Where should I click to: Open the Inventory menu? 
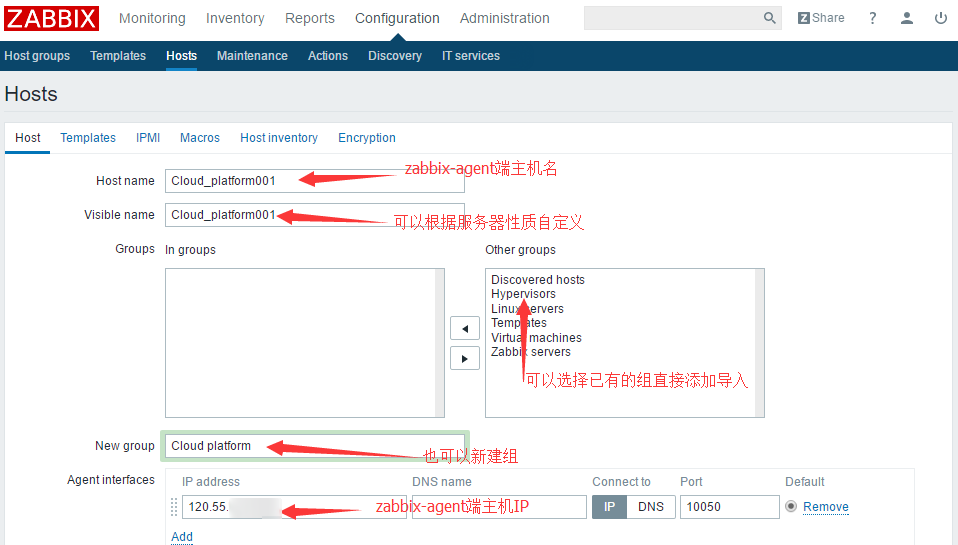tap(235, 18)
